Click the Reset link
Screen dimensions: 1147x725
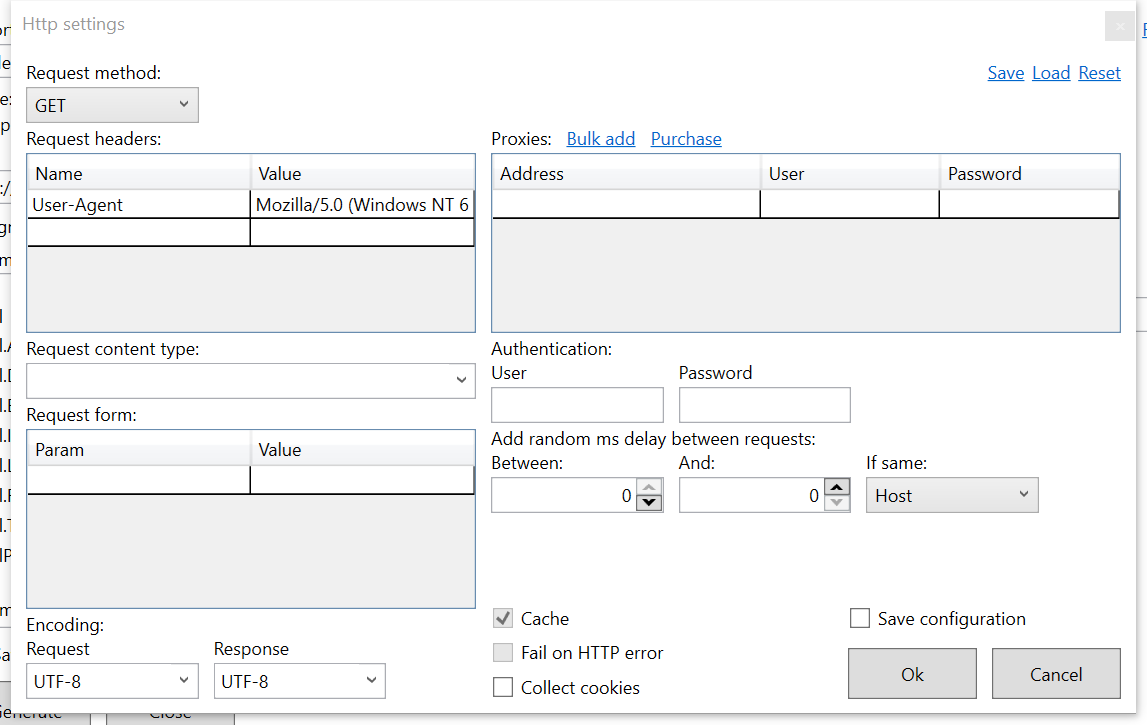1099,73
